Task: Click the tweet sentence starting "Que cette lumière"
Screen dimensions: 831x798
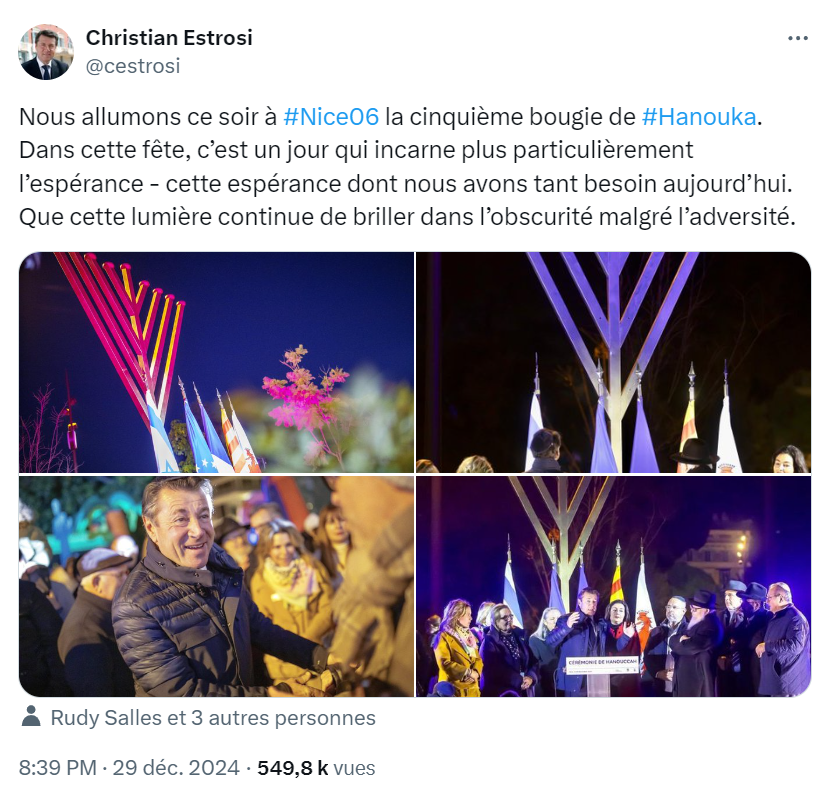Action: (407, 217)
